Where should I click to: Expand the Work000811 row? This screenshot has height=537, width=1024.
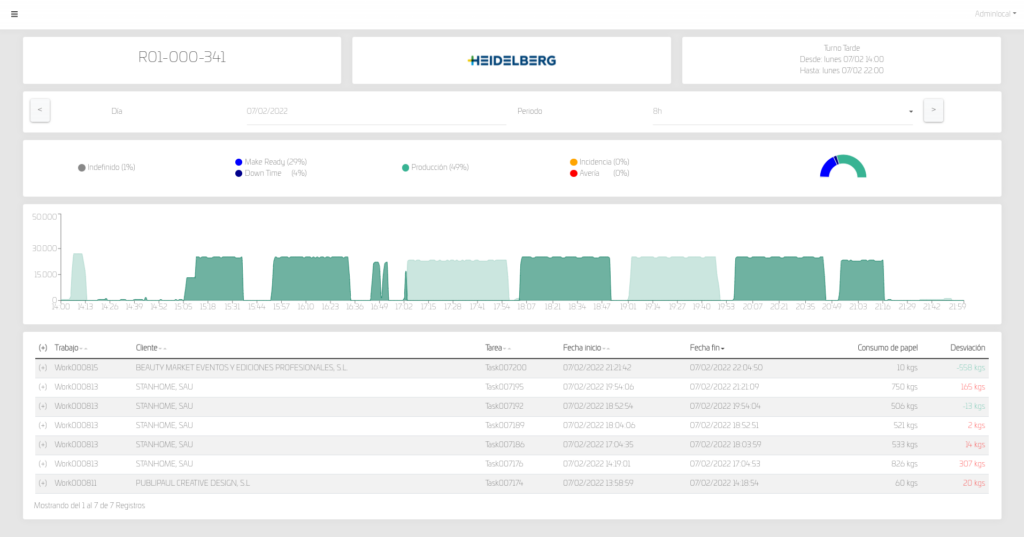(x=42, y=483)
